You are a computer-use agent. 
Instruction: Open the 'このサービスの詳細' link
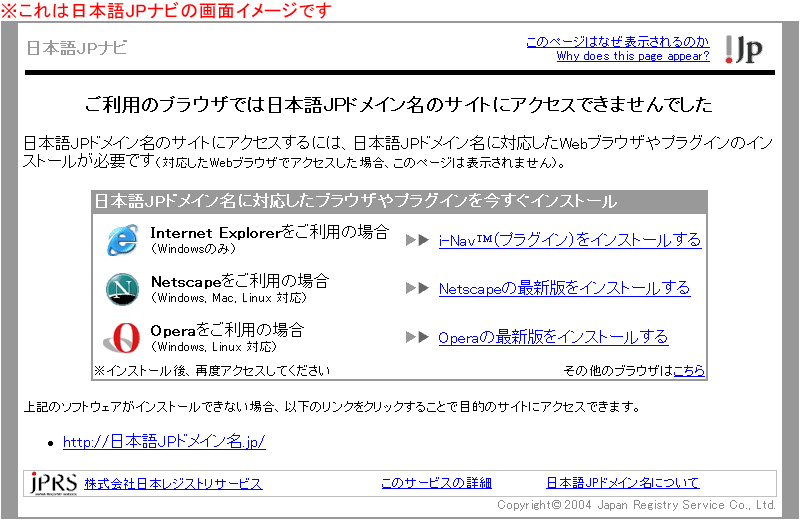pyautogui.click(x=437, y=483)
